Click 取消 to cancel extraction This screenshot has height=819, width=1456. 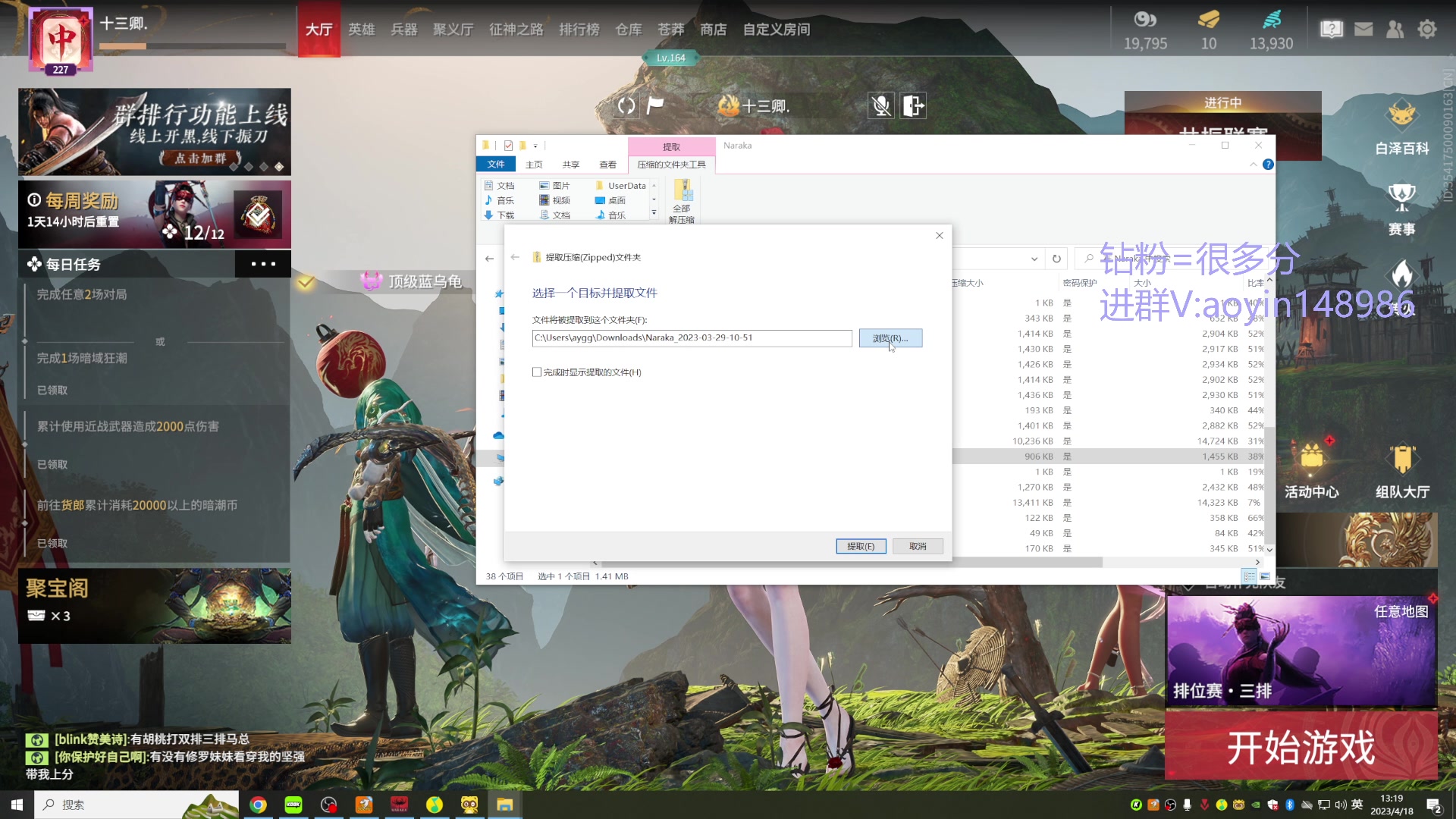[918, 546]
